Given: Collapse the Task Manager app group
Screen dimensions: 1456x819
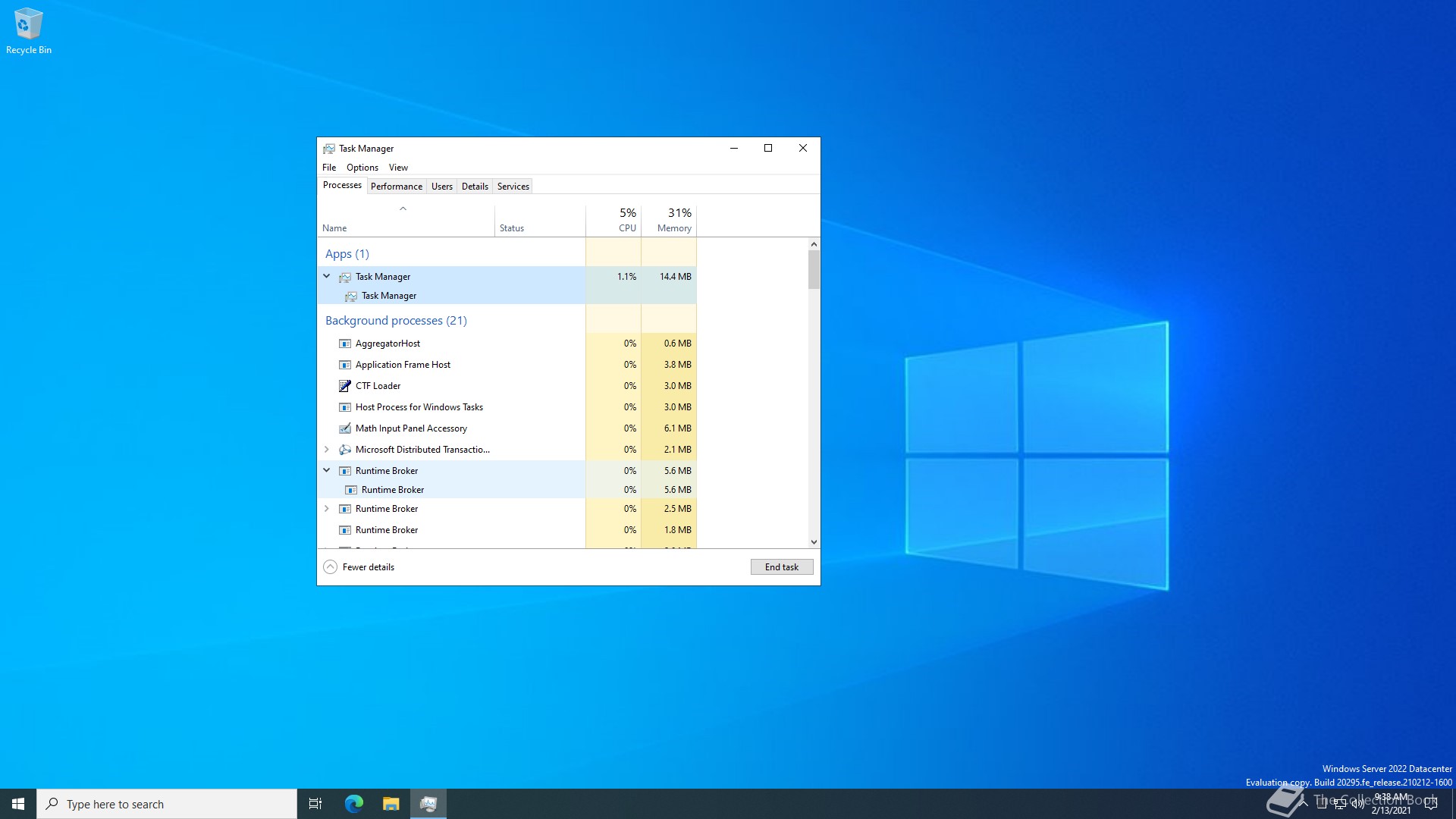Looking at the screenshot, I should 327,277.
